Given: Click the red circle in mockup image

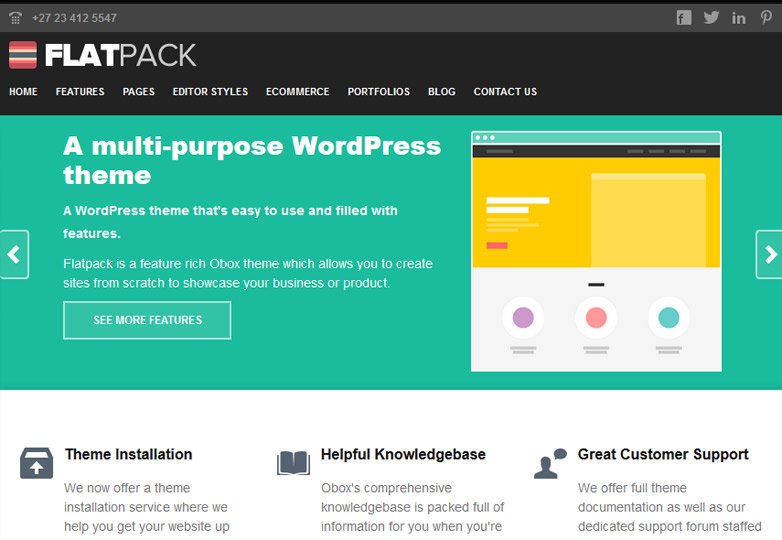Looking at the screenshot, I should click(596, 318).
